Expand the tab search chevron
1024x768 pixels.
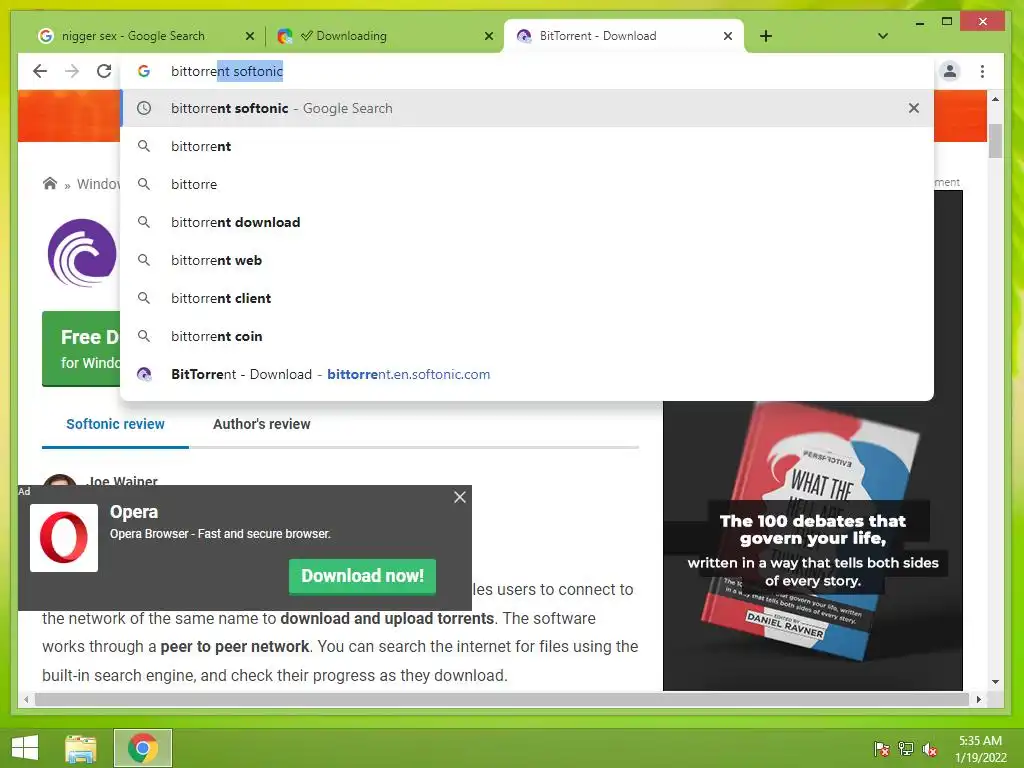tap(882, 36)
